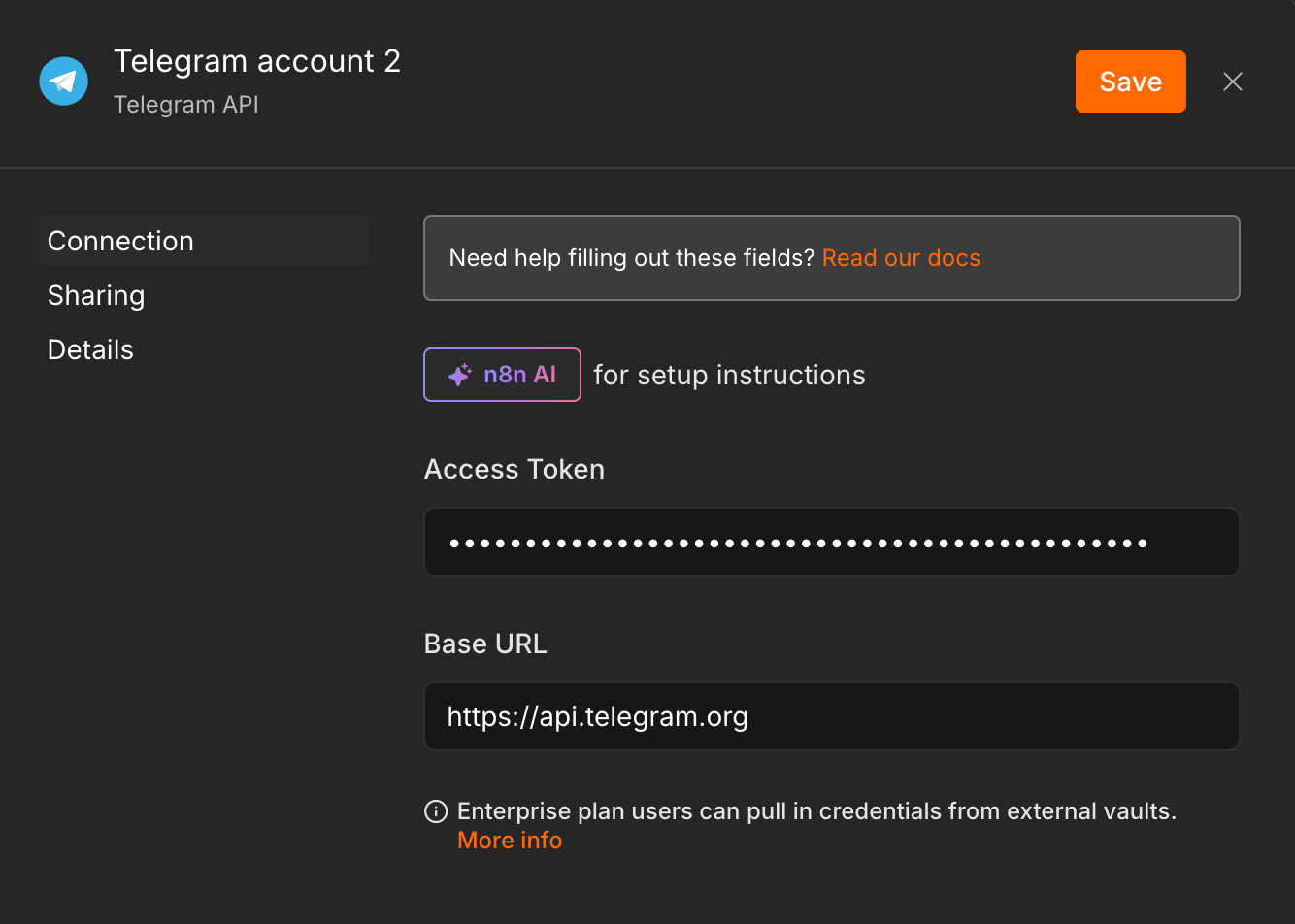
Task: Click the Access Token label
Action: click(515, 470)
